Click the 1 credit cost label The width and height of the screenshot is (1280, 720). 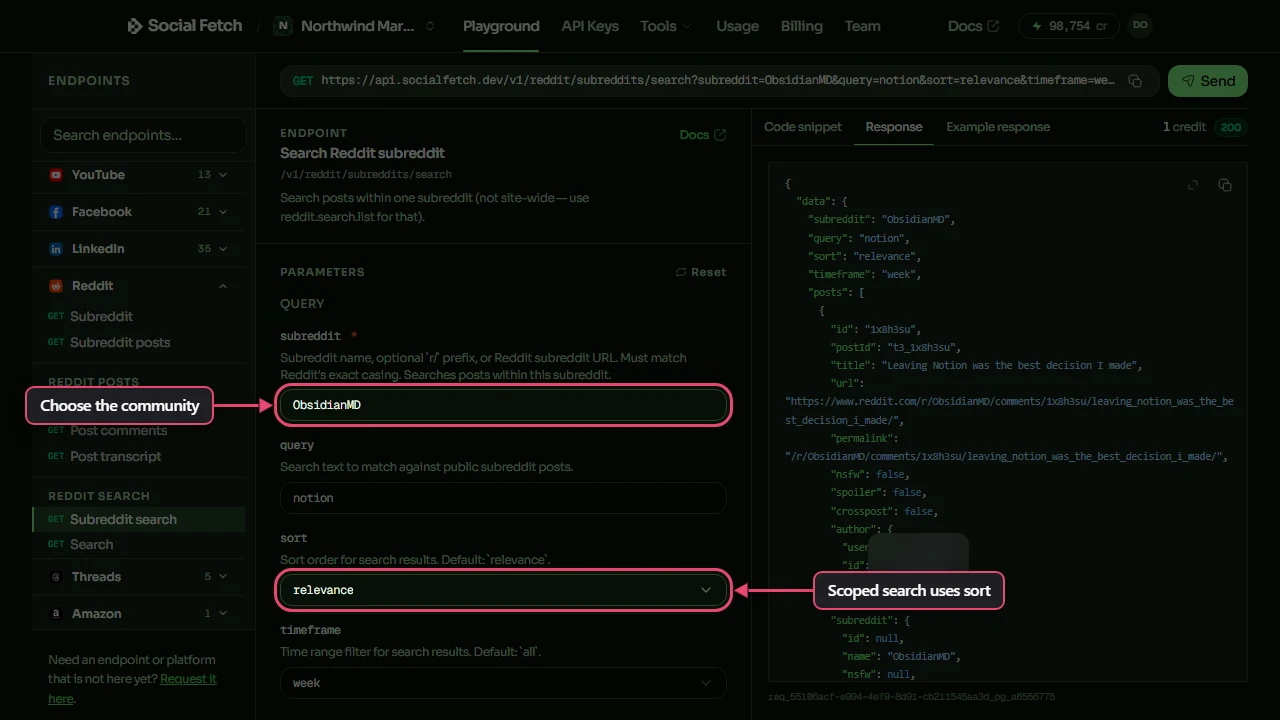point(1185,127)
